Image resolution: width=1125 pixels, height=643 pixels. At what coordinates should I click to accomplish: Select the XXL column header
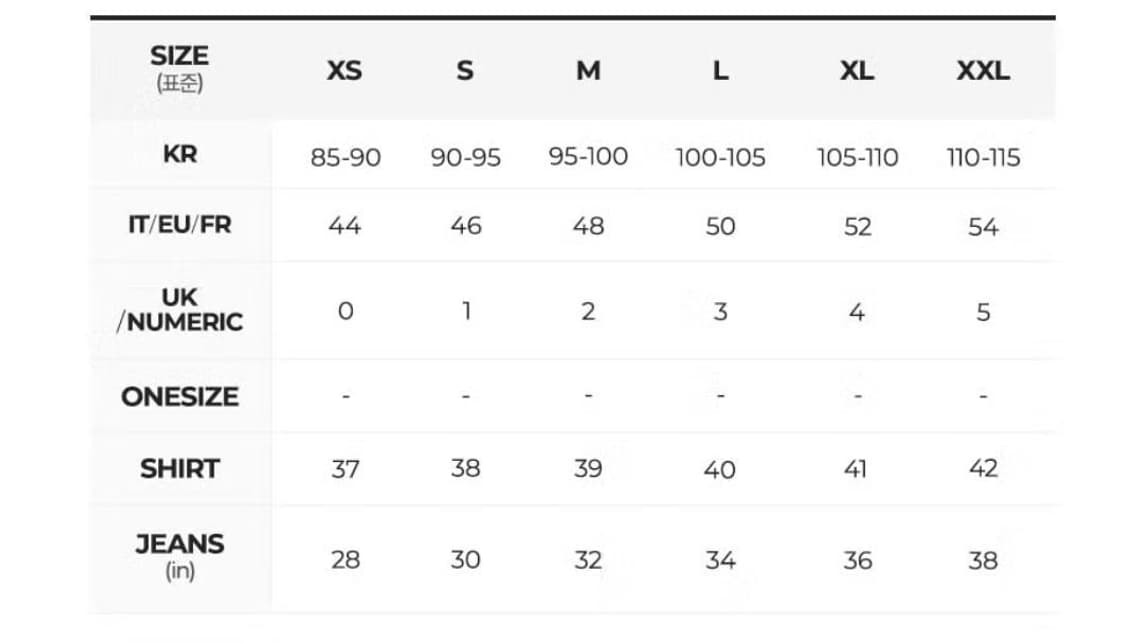982,71
